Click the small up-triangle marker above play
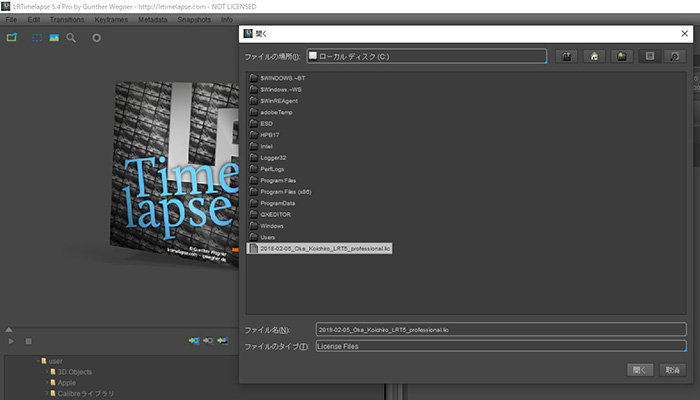The width and height of the screenshot is (700, 400). point(8,329)
